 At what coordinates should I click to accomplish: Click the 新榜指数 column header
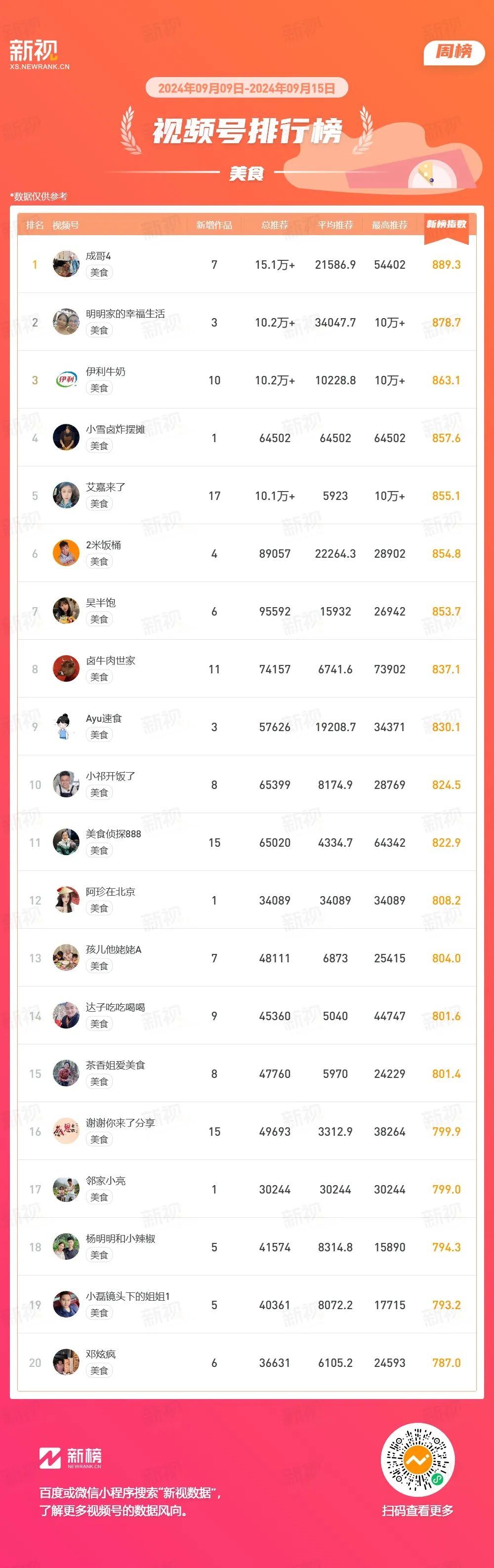point(447,225)
